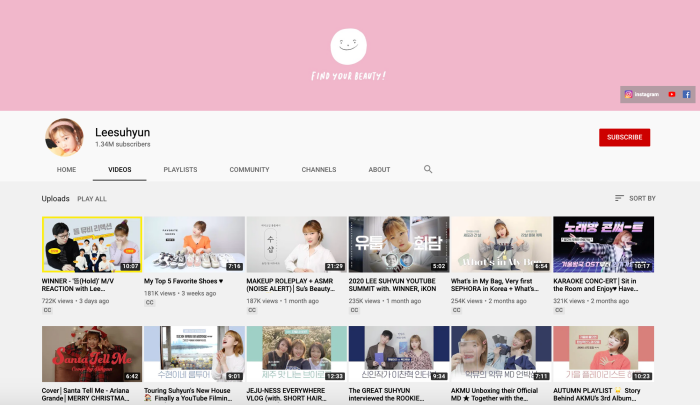Viewport: 700px width, 405px height.
Task: Click the 'Find Your Beauty!' banner text
Action: [x=348, y=76]
